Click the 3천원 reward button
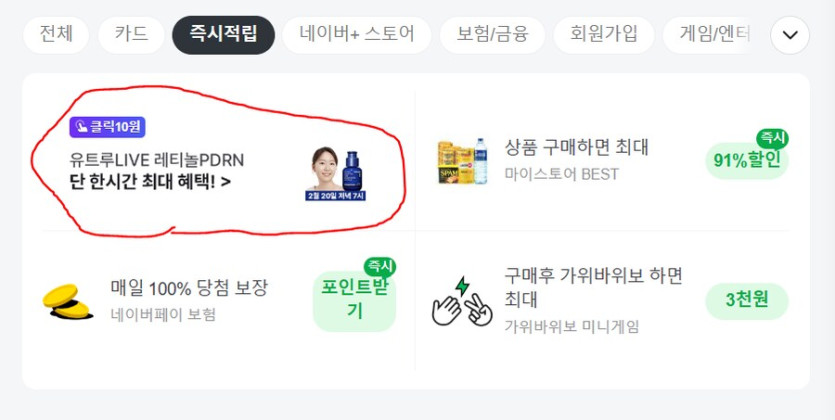 [x=747, y=301]
